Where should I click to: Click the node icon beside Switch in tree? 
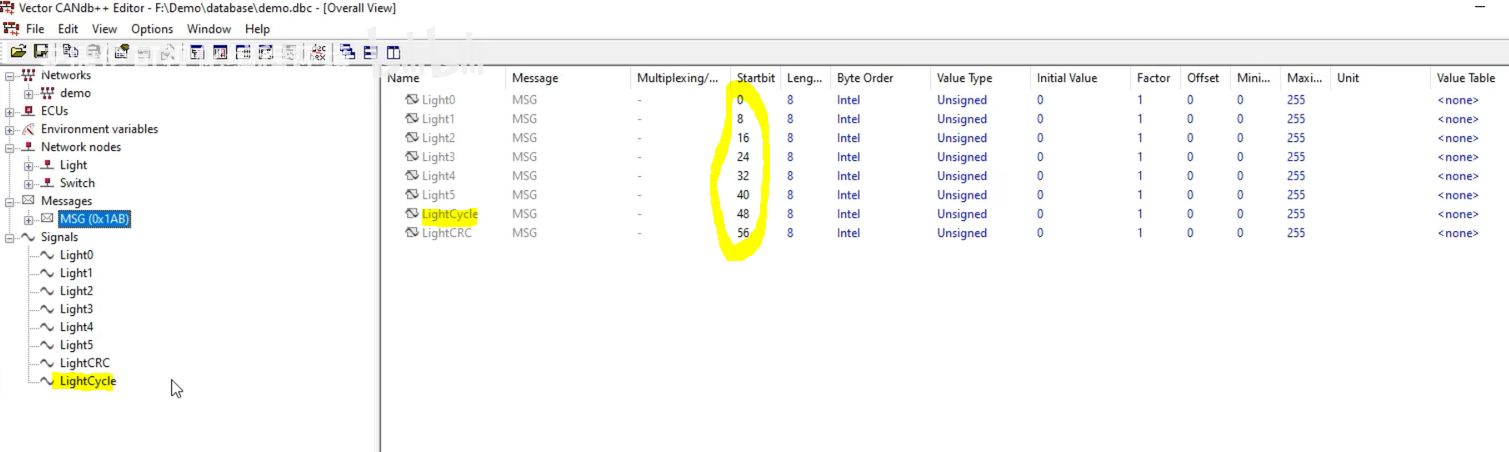[47, 183]
